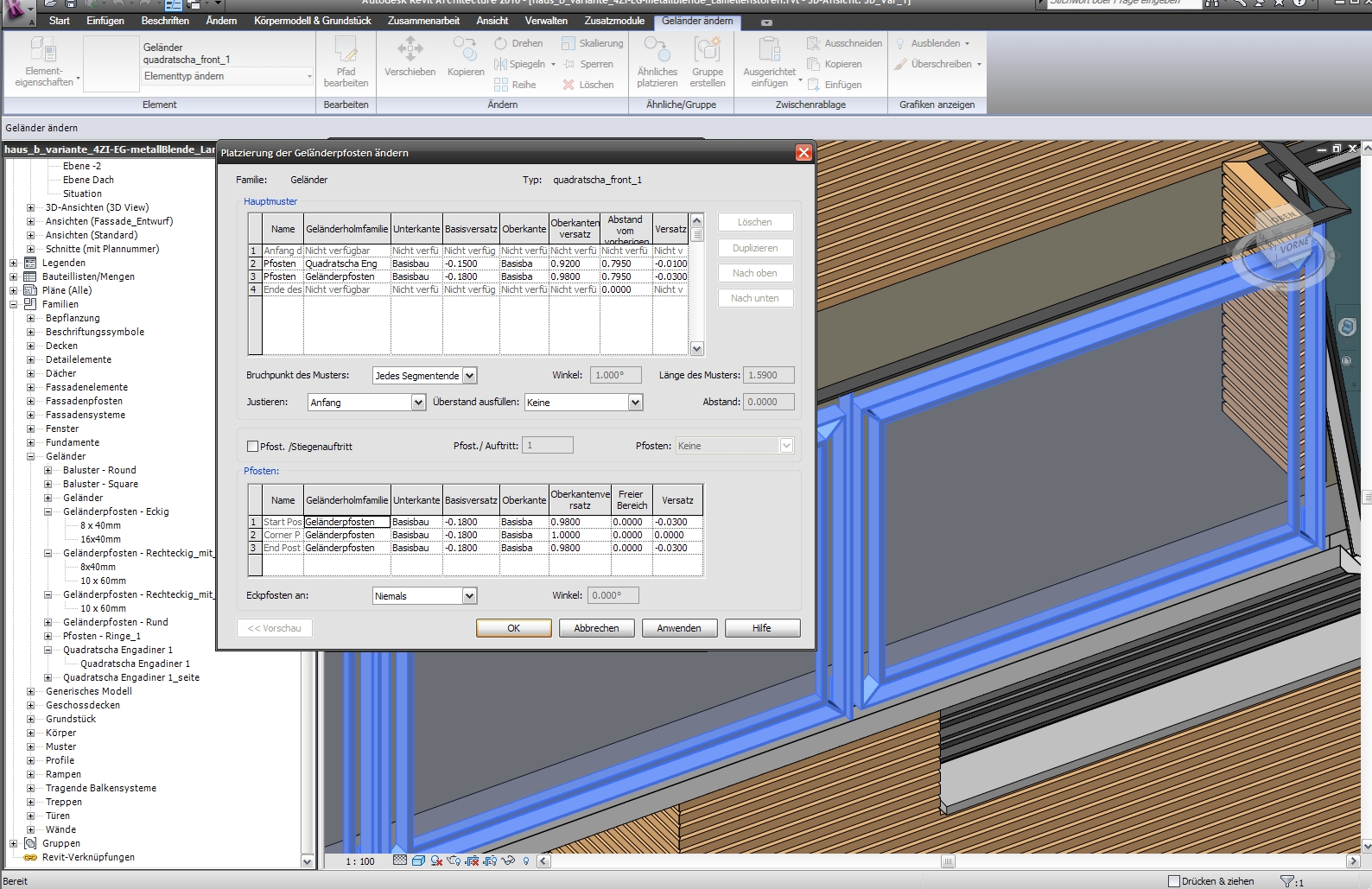
Task: Click Pfad bearbeiten tool
Action: coord(346,62)
